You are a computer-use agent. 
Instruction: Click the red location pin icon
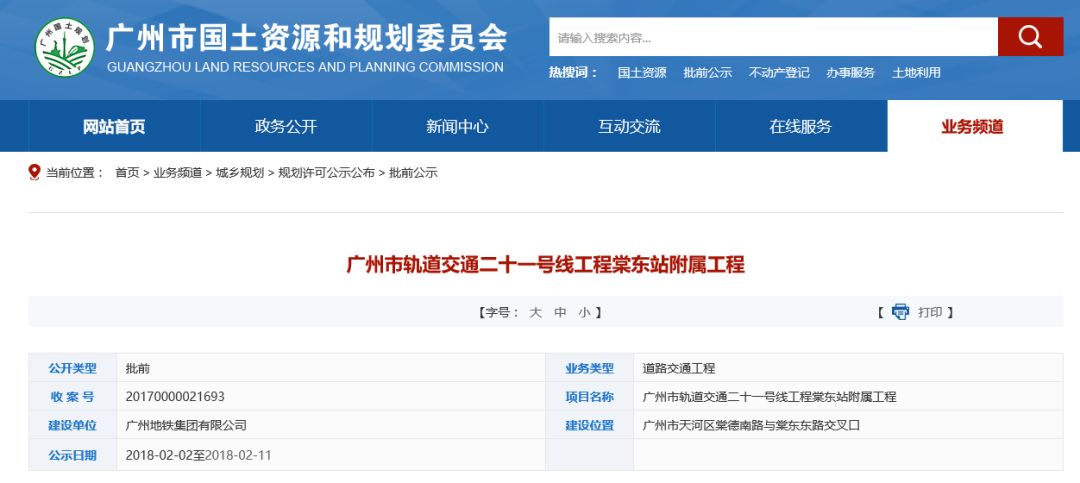(35, 172)
